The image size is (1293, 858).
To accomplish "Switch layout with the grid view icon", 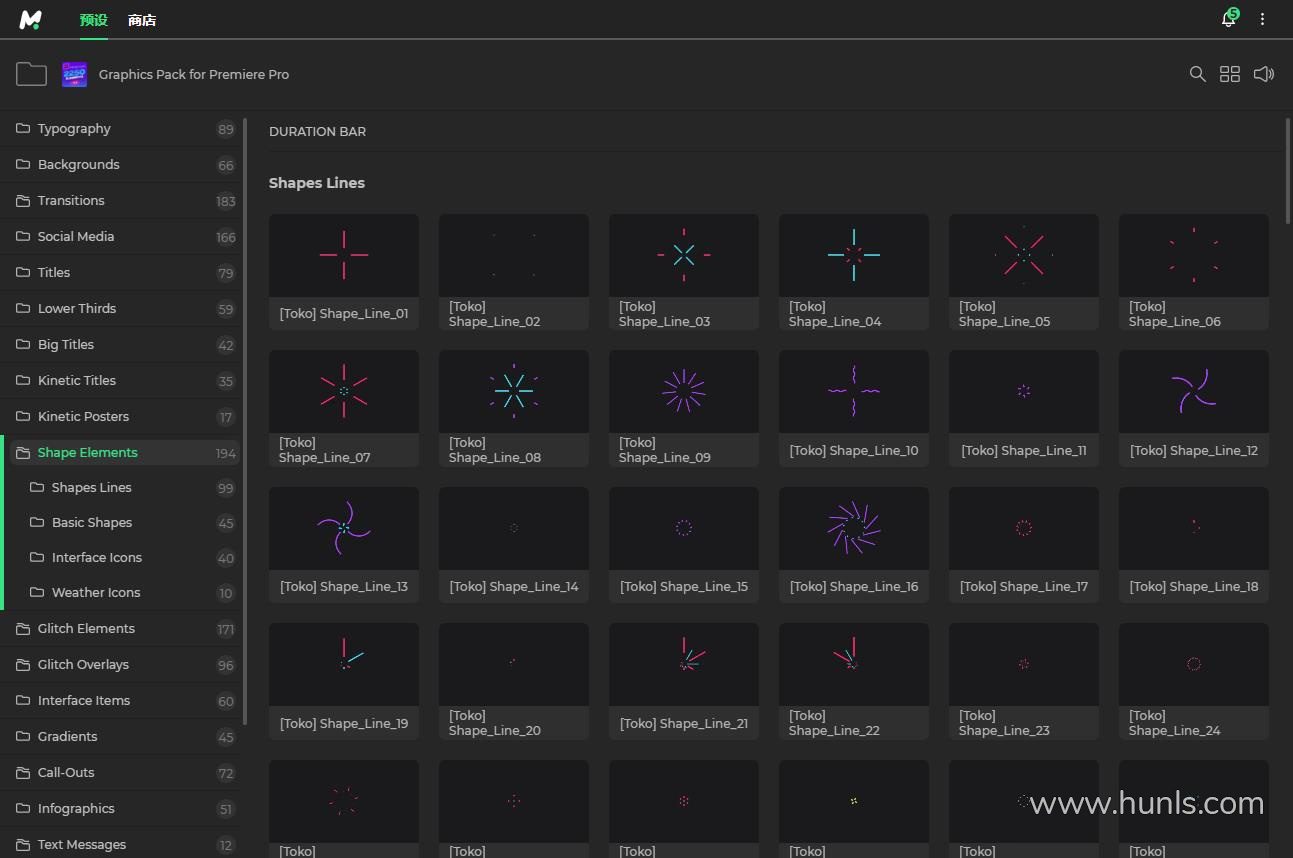I will 1230,74.
